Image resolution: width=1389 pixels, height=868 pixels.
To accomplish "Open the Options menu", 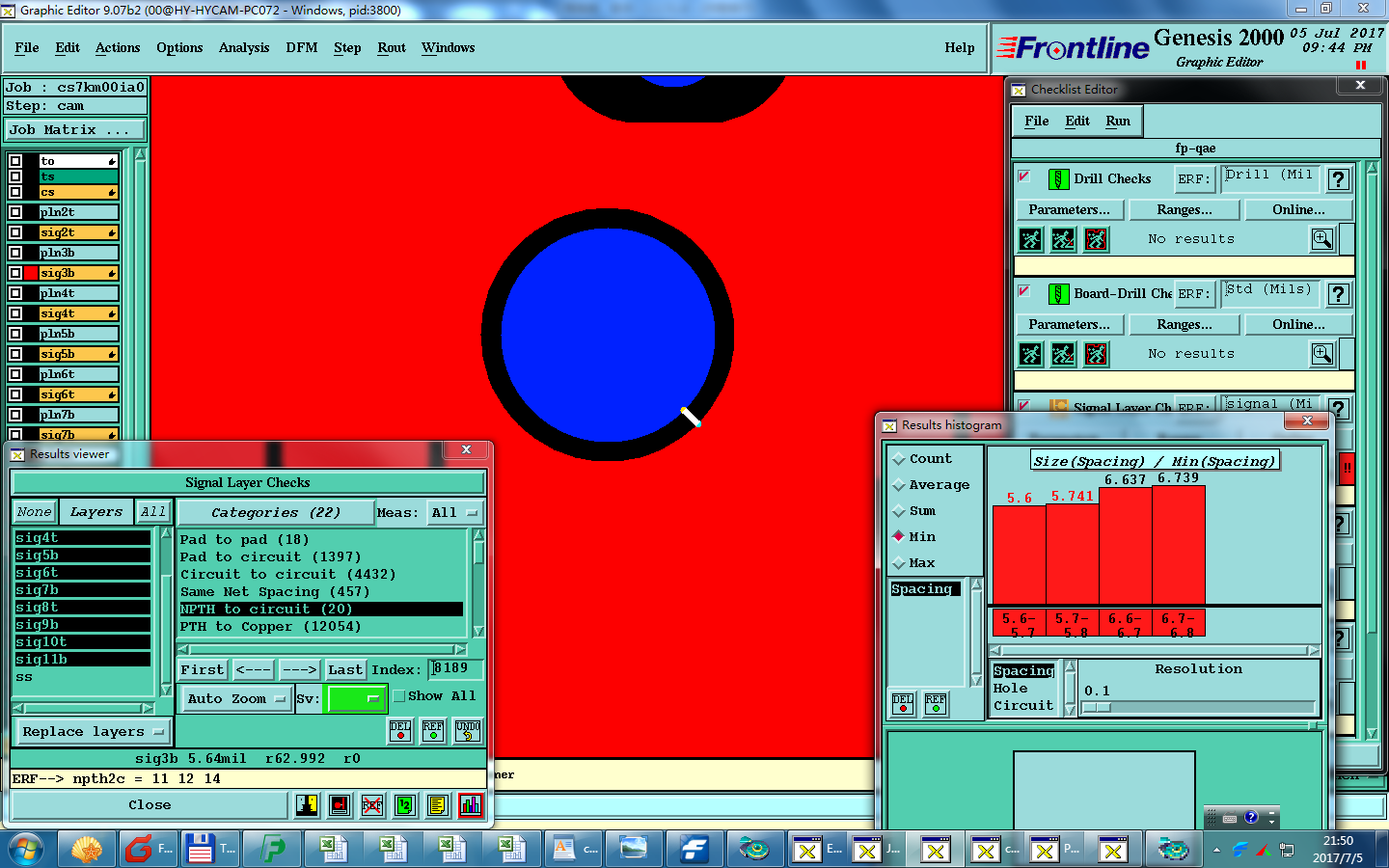I will [x=179, y=48].
